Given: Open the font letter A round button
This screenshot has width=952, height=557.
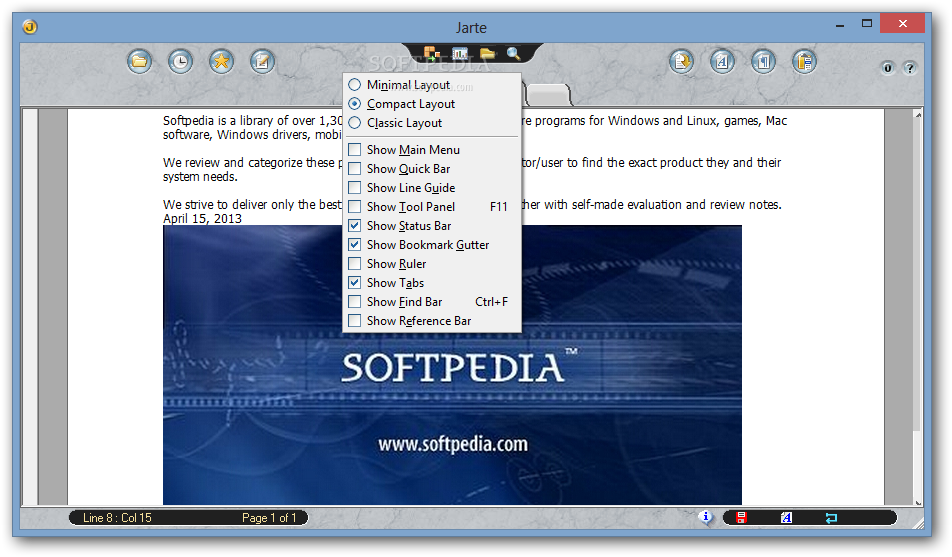Looking at the screenshot, I should (722, 61).
